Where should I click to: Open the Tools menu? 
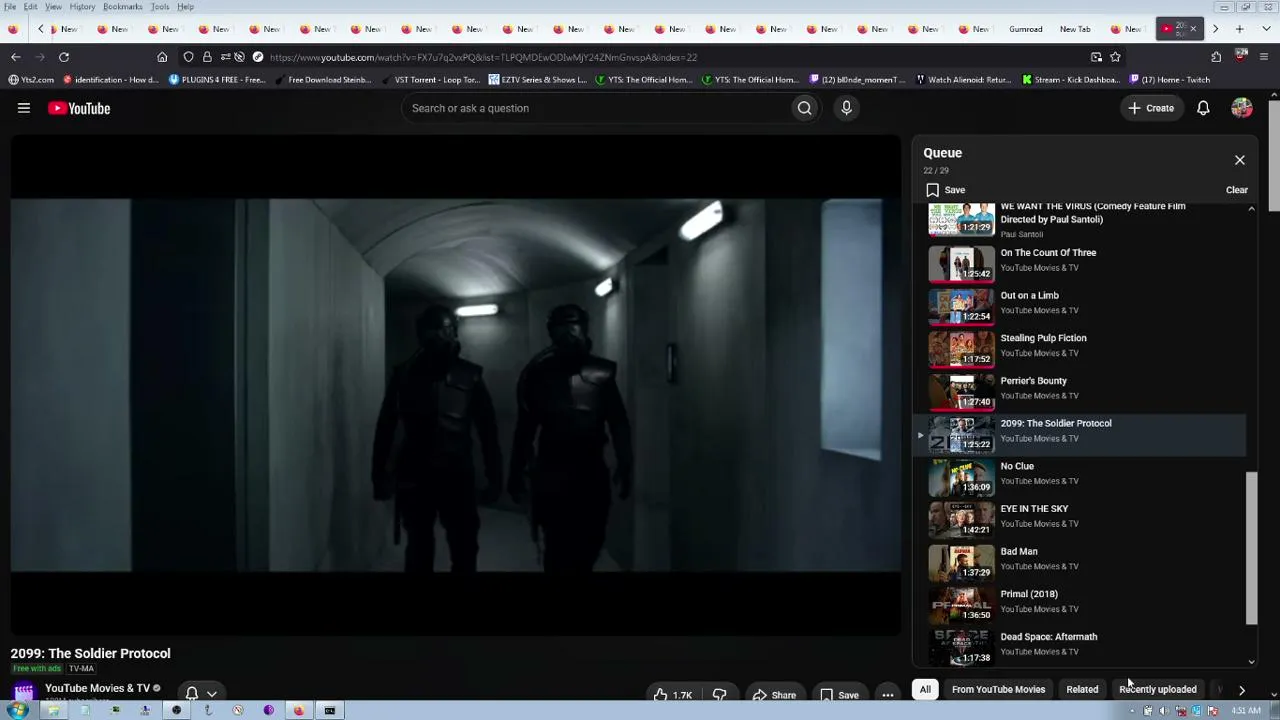point(160,7)
